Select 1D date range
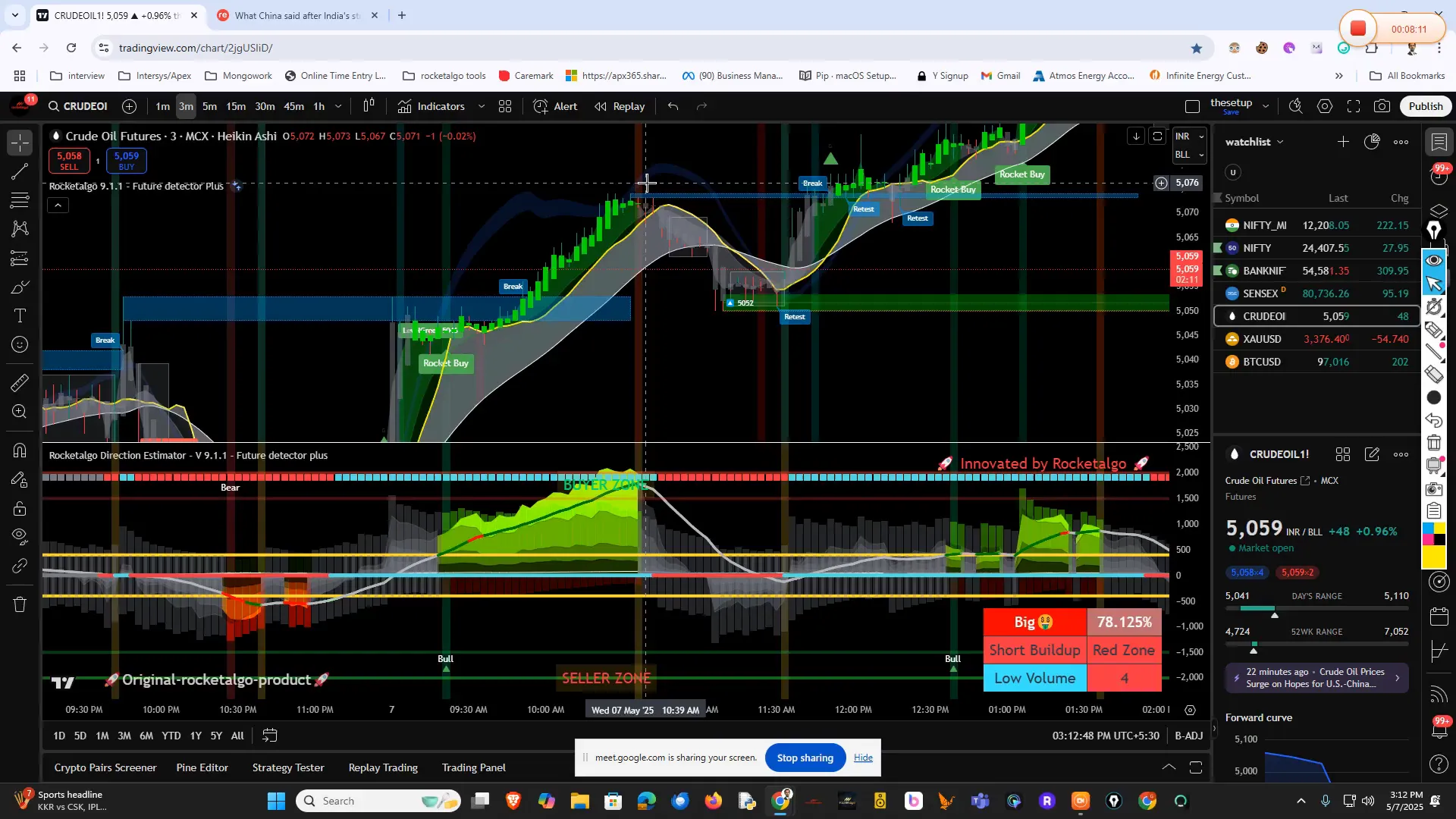Image resolution: width=1456 pixels, height=819 pixels. (59, 736)
